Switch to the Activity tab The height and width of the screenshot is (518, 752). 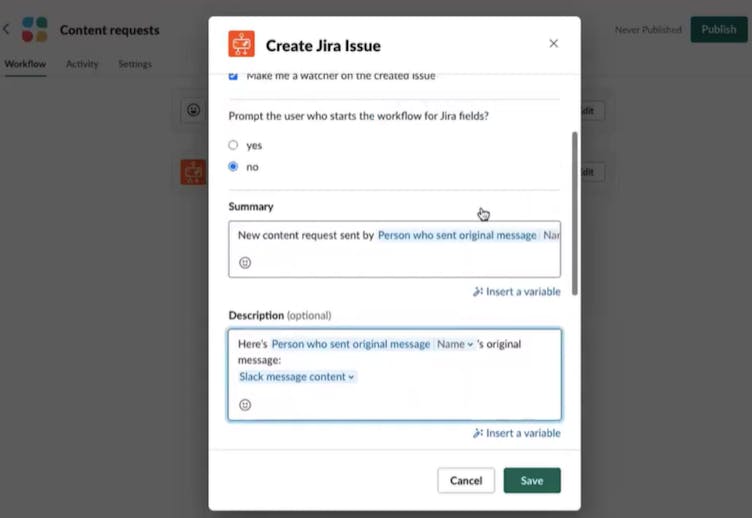coord(82,64)
